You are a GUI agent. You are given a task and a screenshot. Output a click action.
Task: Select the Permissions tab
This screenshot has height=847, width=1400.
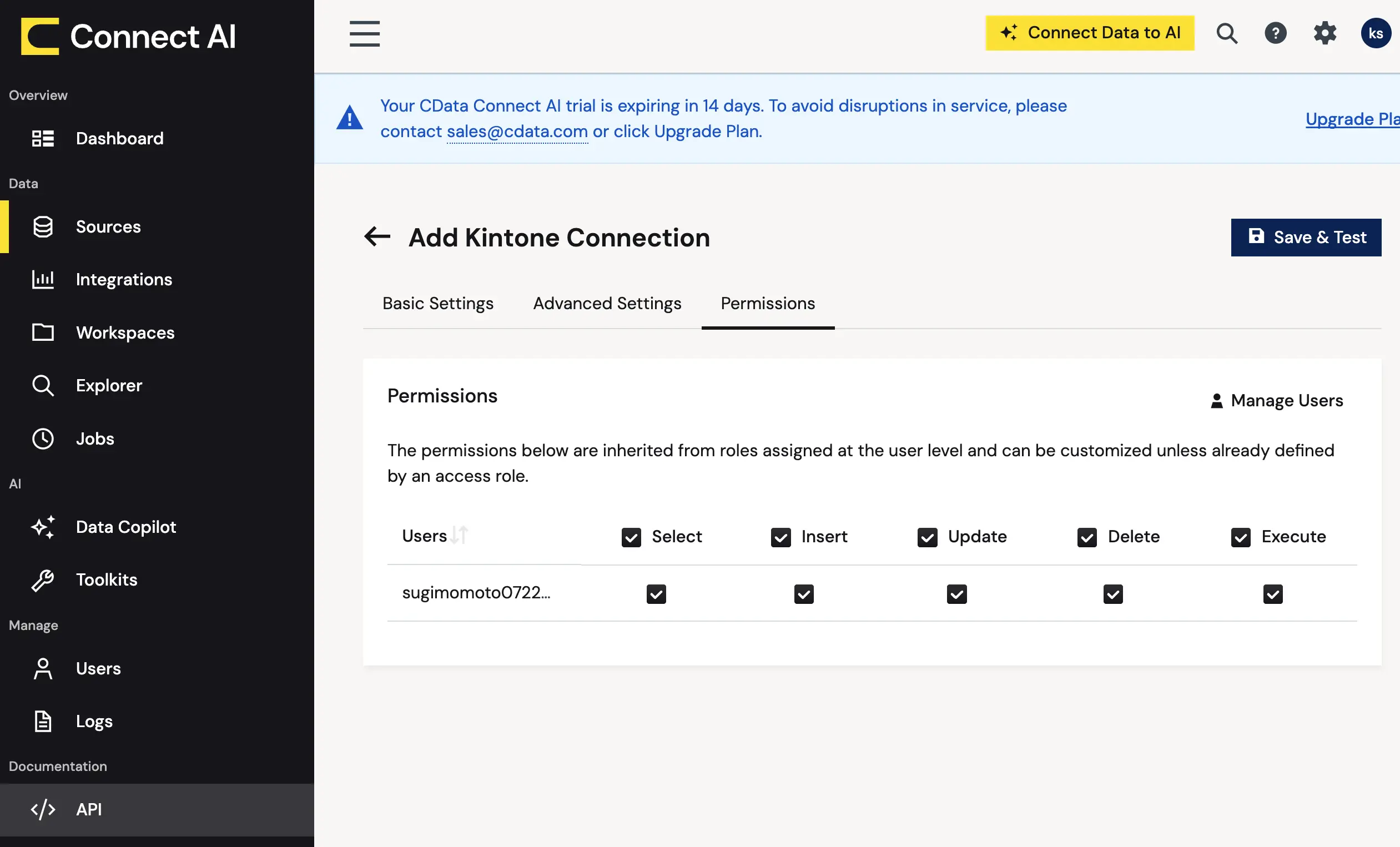tap(768, 304)
